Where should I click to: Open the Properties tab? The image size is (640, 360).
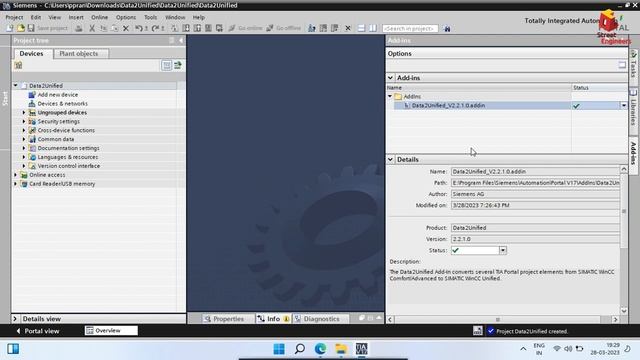(224, 319)
